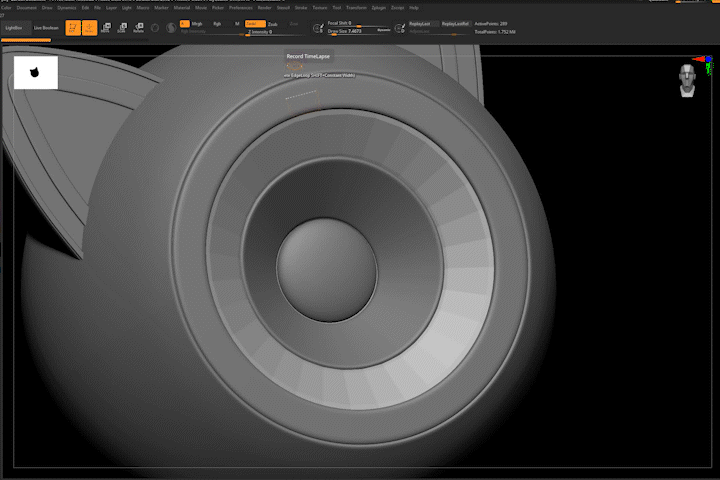Viewport: 720px width, 480px height.
Task: Open the Movie menu
Action: (x=201, y=8)
